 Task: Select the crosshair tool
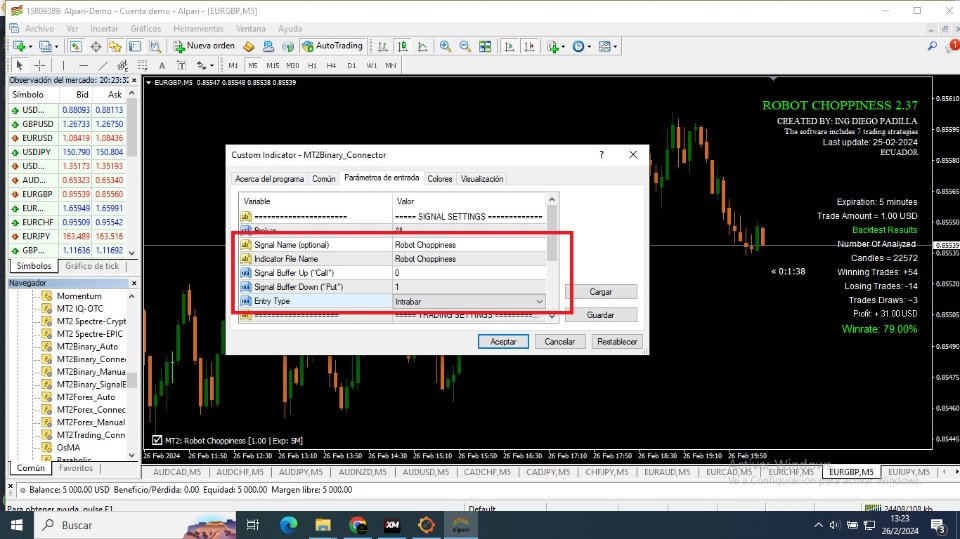[x=40, y=65]
